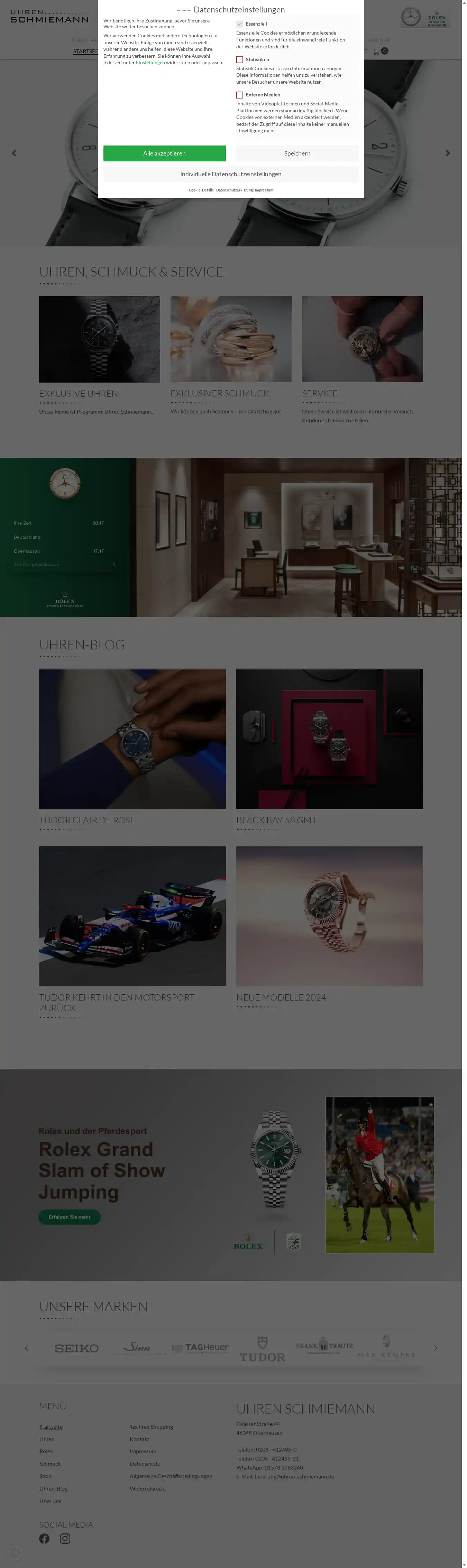Enable the Externe Medien cookie checkbox
The width and height of the screenshot is (467, 1568).
(x=240, y=95)
